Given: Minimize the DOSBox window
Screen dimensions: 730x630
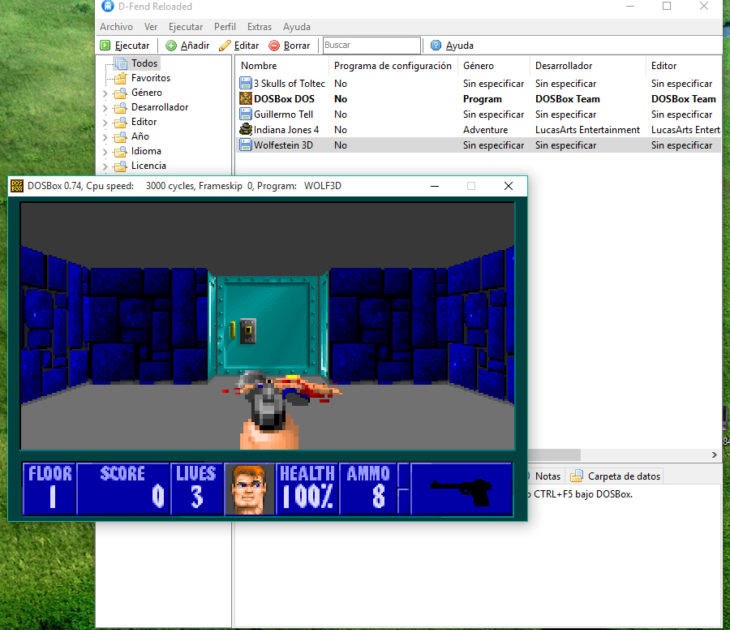Looking at the screenshot, I should point(435,186).
